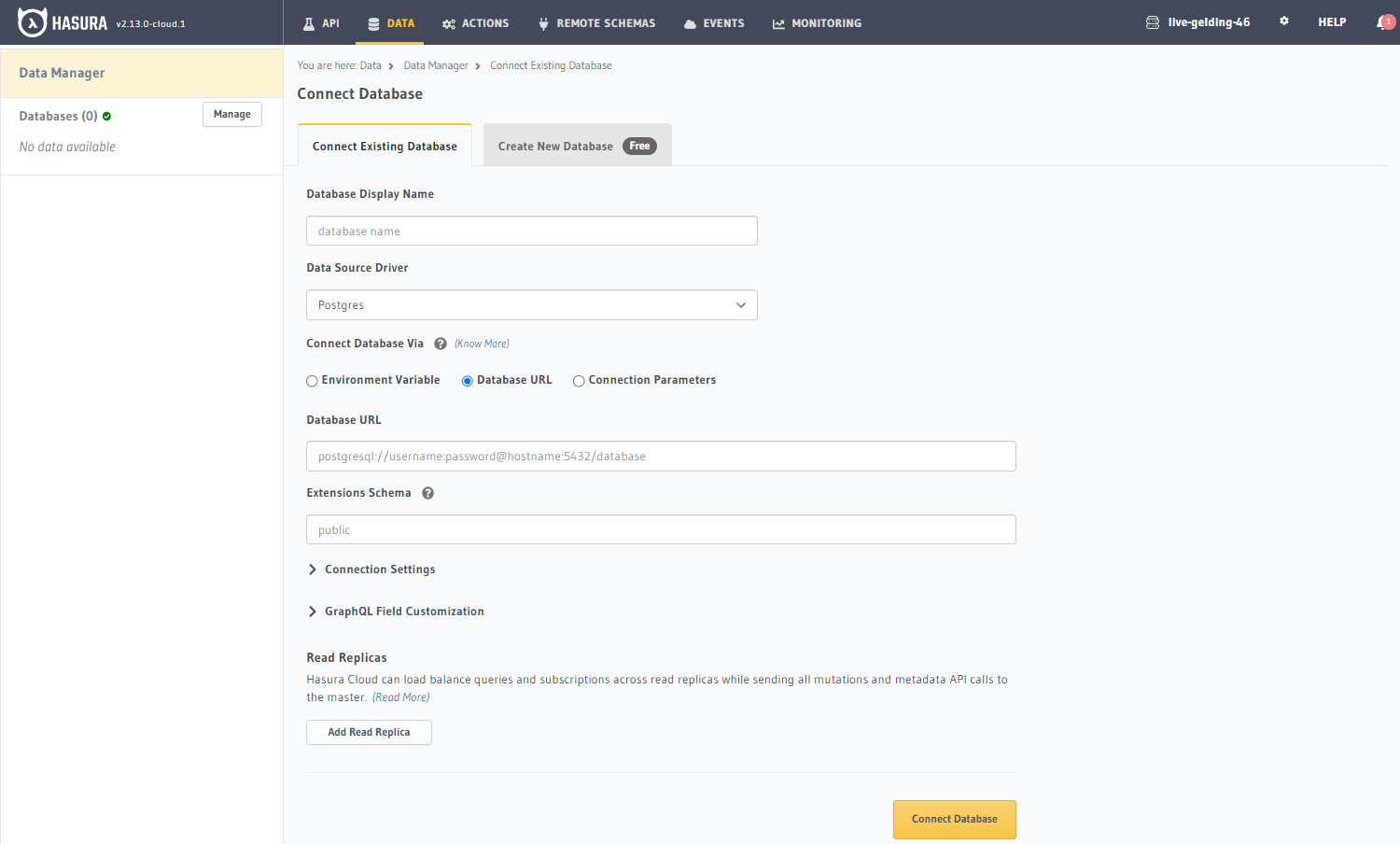Open the Data Source Driver dropdown
Viewport: 1400px width, 844px height.
click(x=531, y=305)
